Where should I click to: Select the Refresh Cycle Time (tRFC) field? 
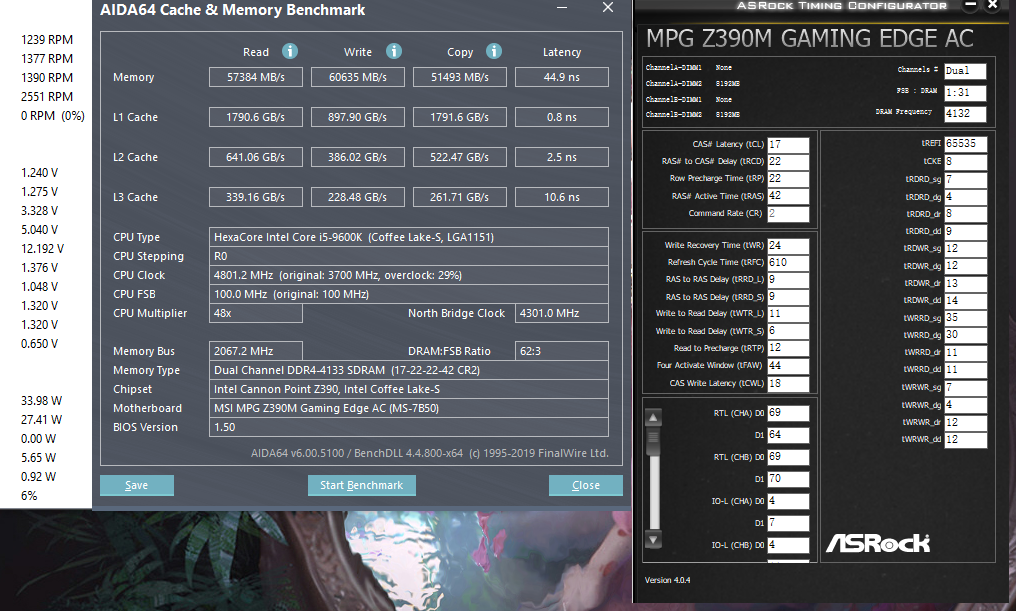tap(788, 262)
